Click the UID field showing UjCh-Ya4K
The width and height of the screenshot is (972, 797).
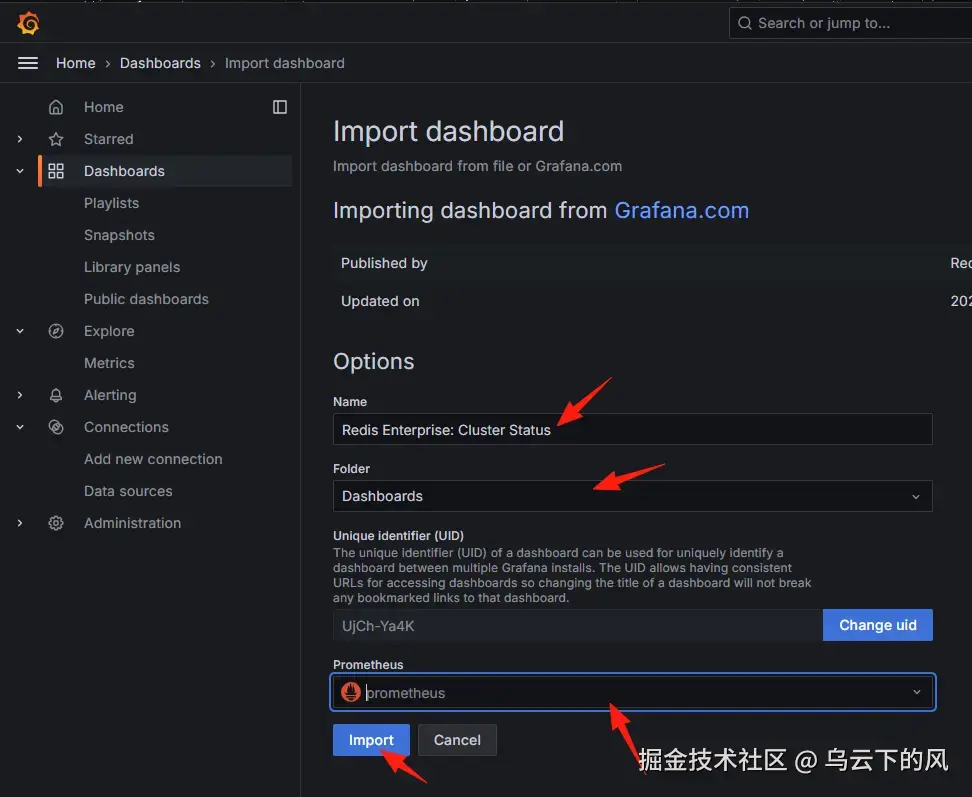[578, 625]
